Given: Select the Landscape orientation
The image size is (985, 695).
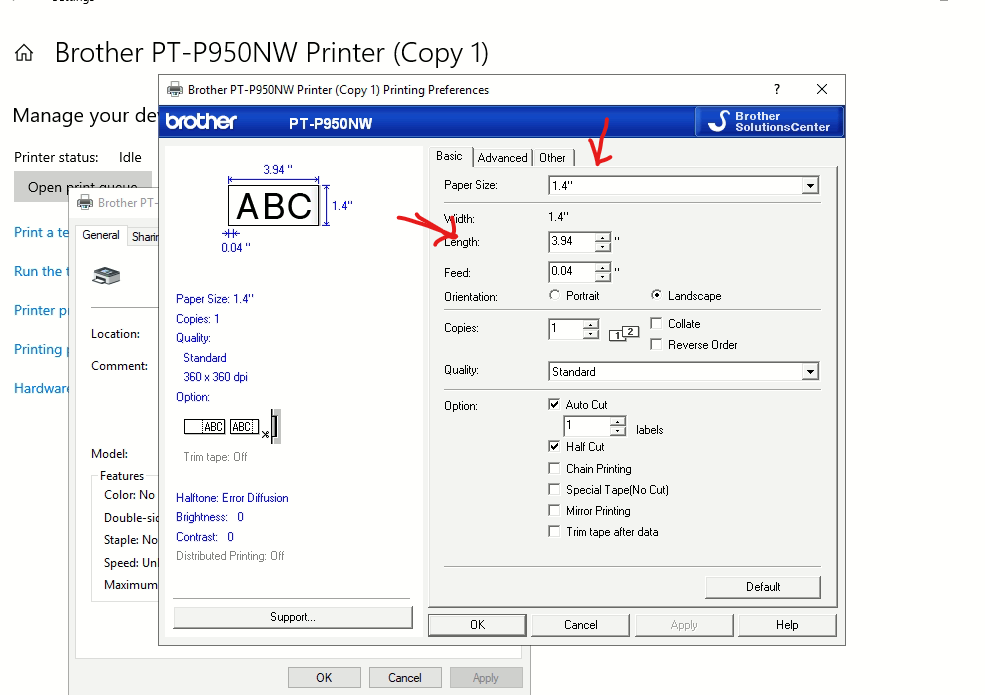Looking at the screenshot, I should click(656, 295).
